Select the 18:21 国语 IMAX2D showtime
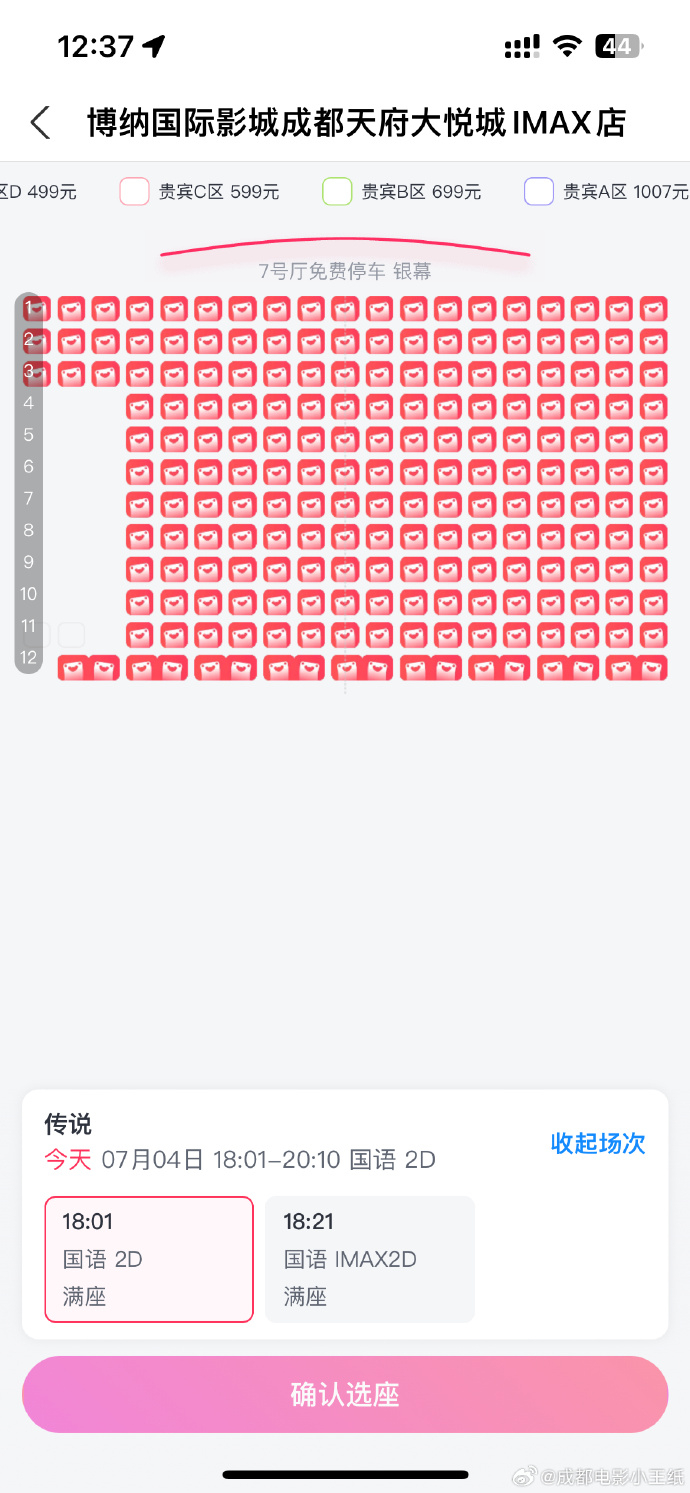Viewport: 690px width, 1493px height. [x=370, y=1259]
